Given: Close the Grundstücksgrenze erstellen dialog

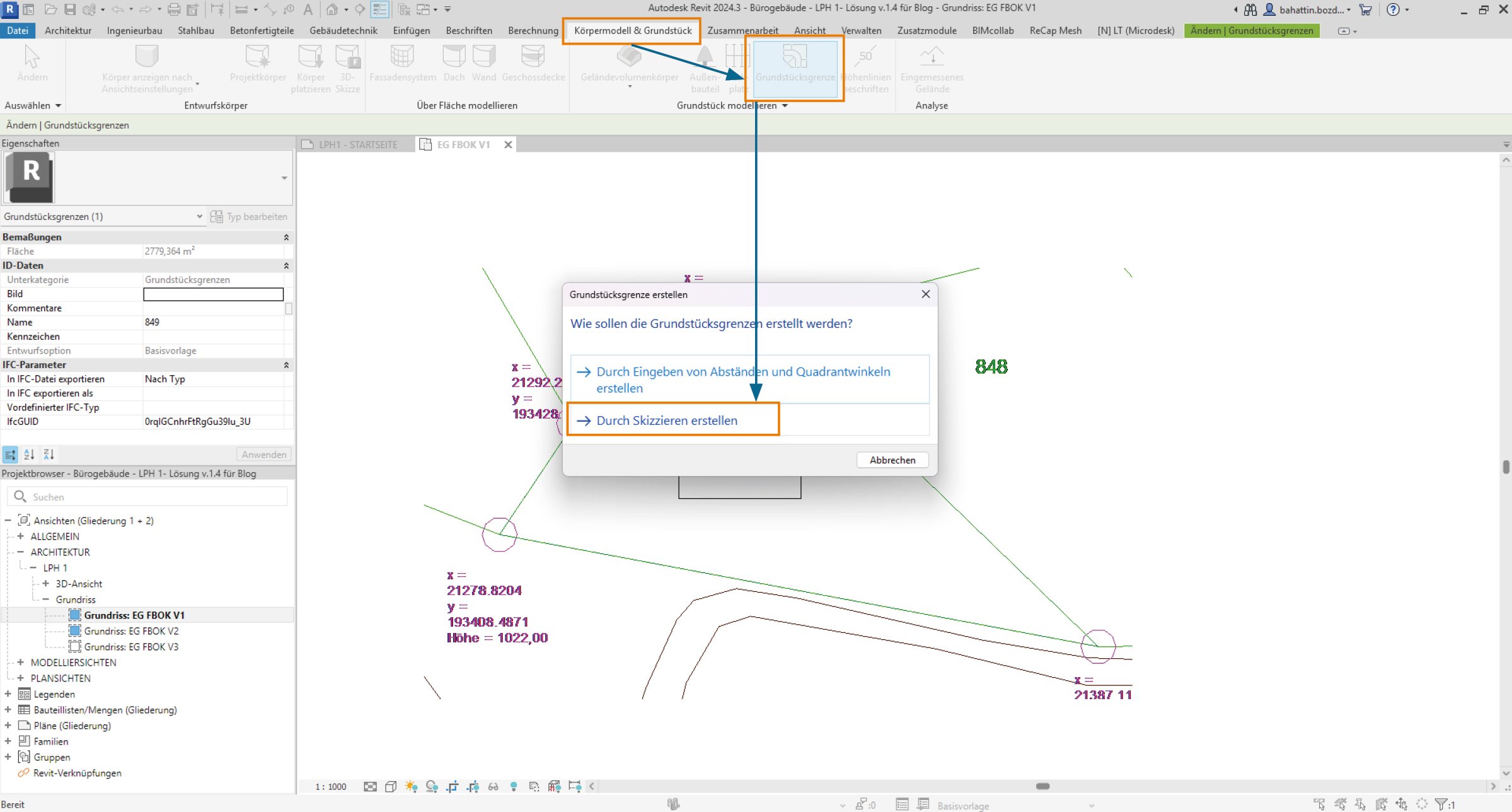Looking at the screenshot, I should click(x=925, y=294).
